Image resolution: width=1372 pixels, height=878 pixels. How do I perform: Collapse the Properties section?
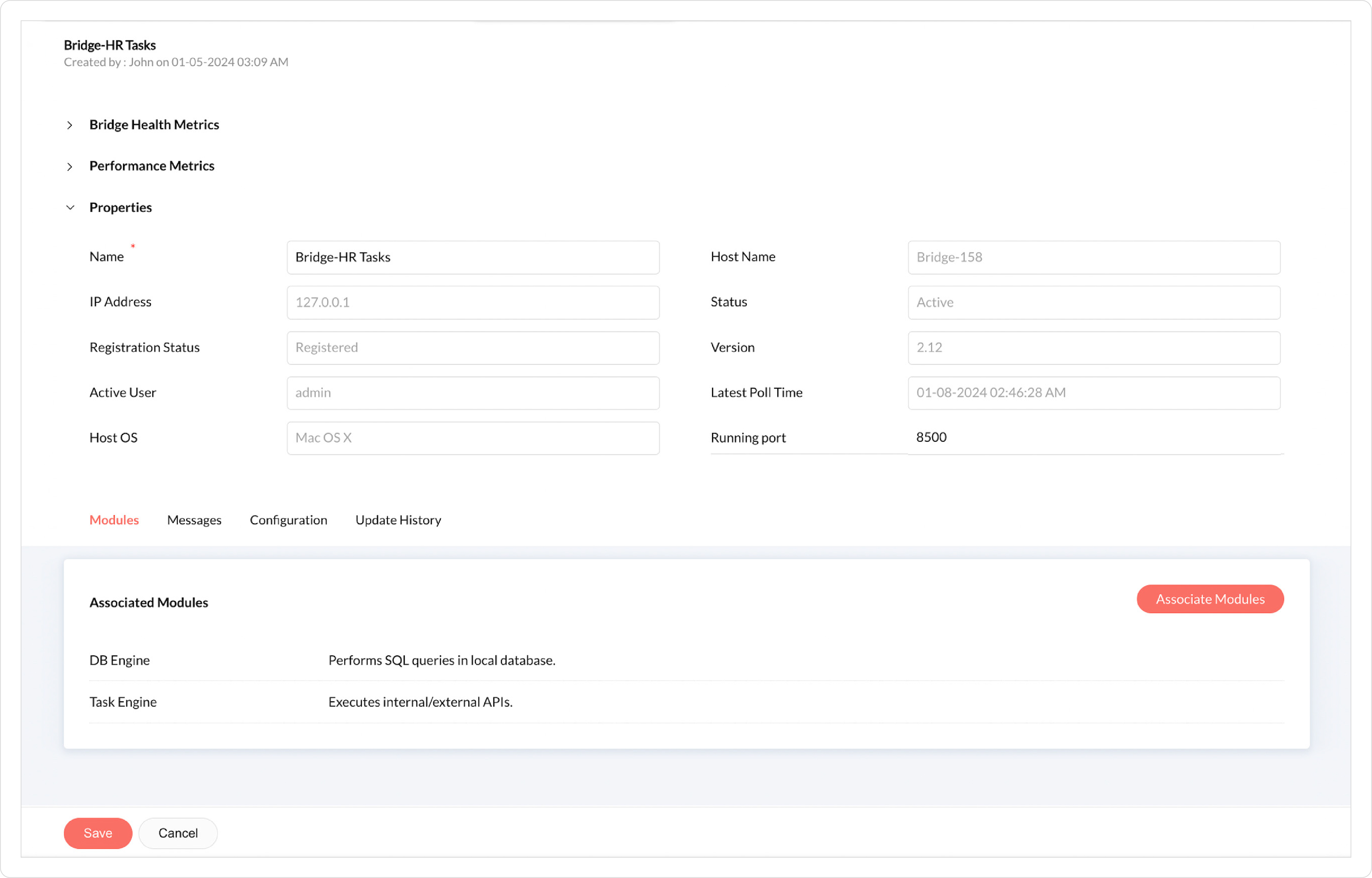[70, 207]
